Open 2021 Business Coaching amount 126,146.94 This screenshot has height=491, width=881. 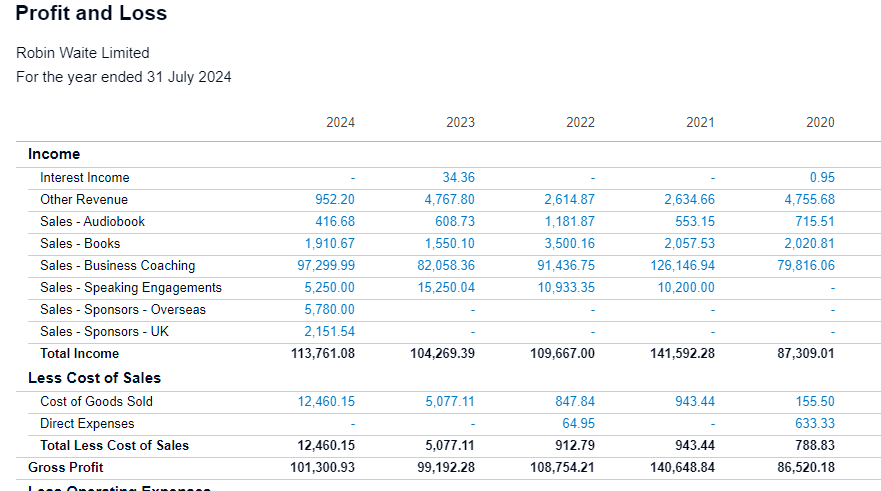pos(683,265)
